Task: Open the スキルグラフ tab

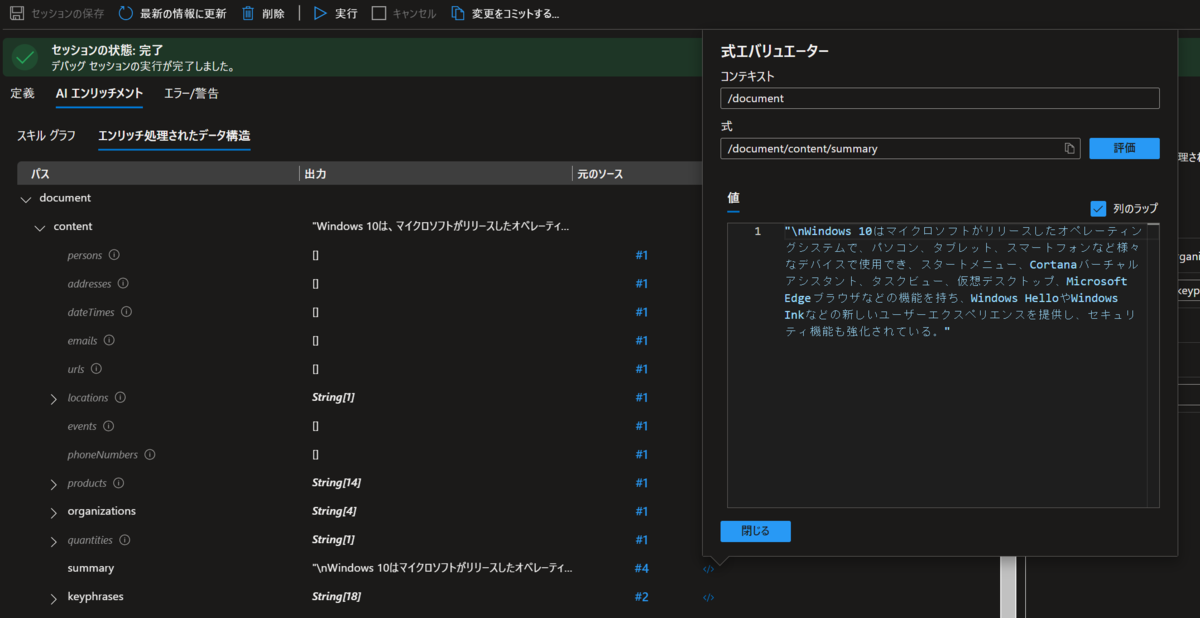Action: coord(44,133)
